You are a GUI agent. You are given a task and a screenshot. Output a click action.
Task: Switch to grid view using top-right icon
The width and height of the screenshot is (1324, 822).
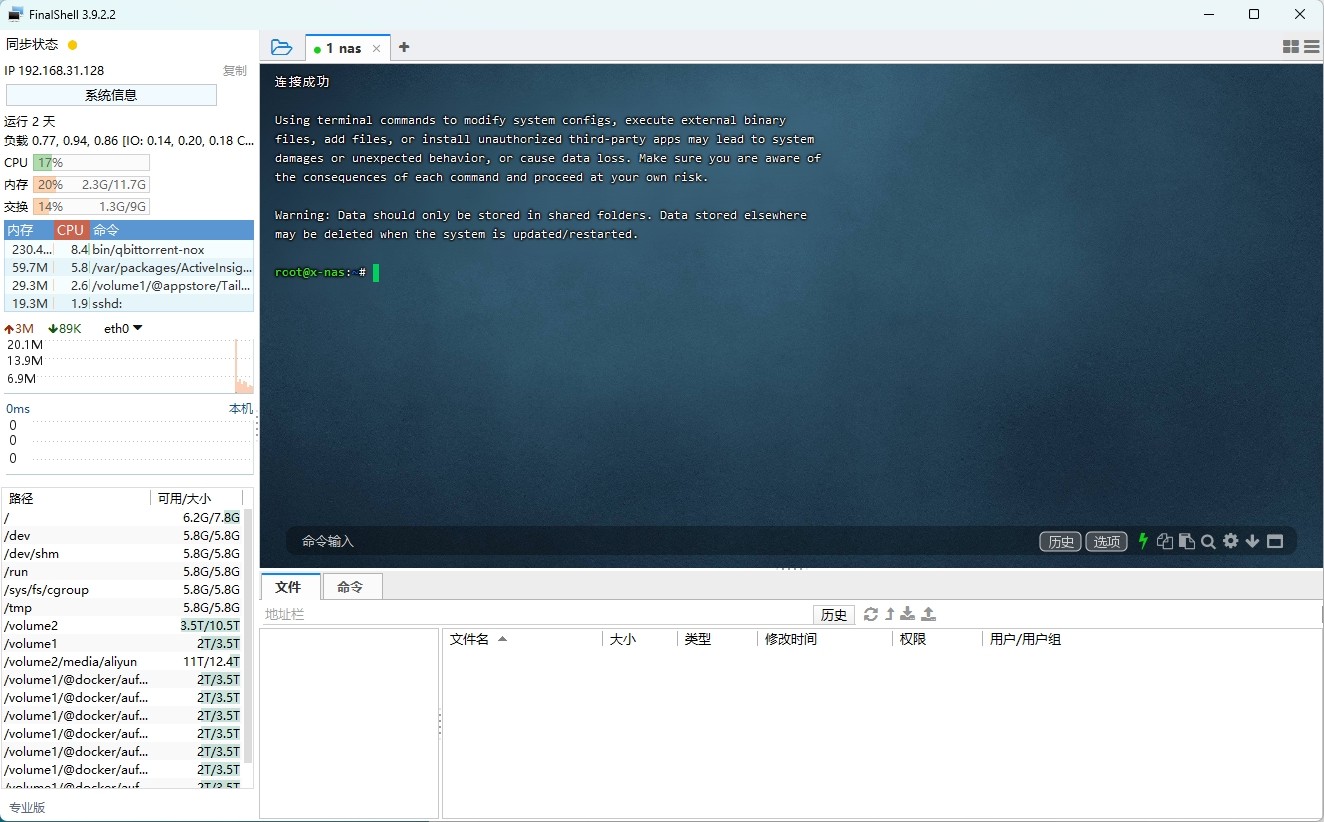(x=1290, y=46)
